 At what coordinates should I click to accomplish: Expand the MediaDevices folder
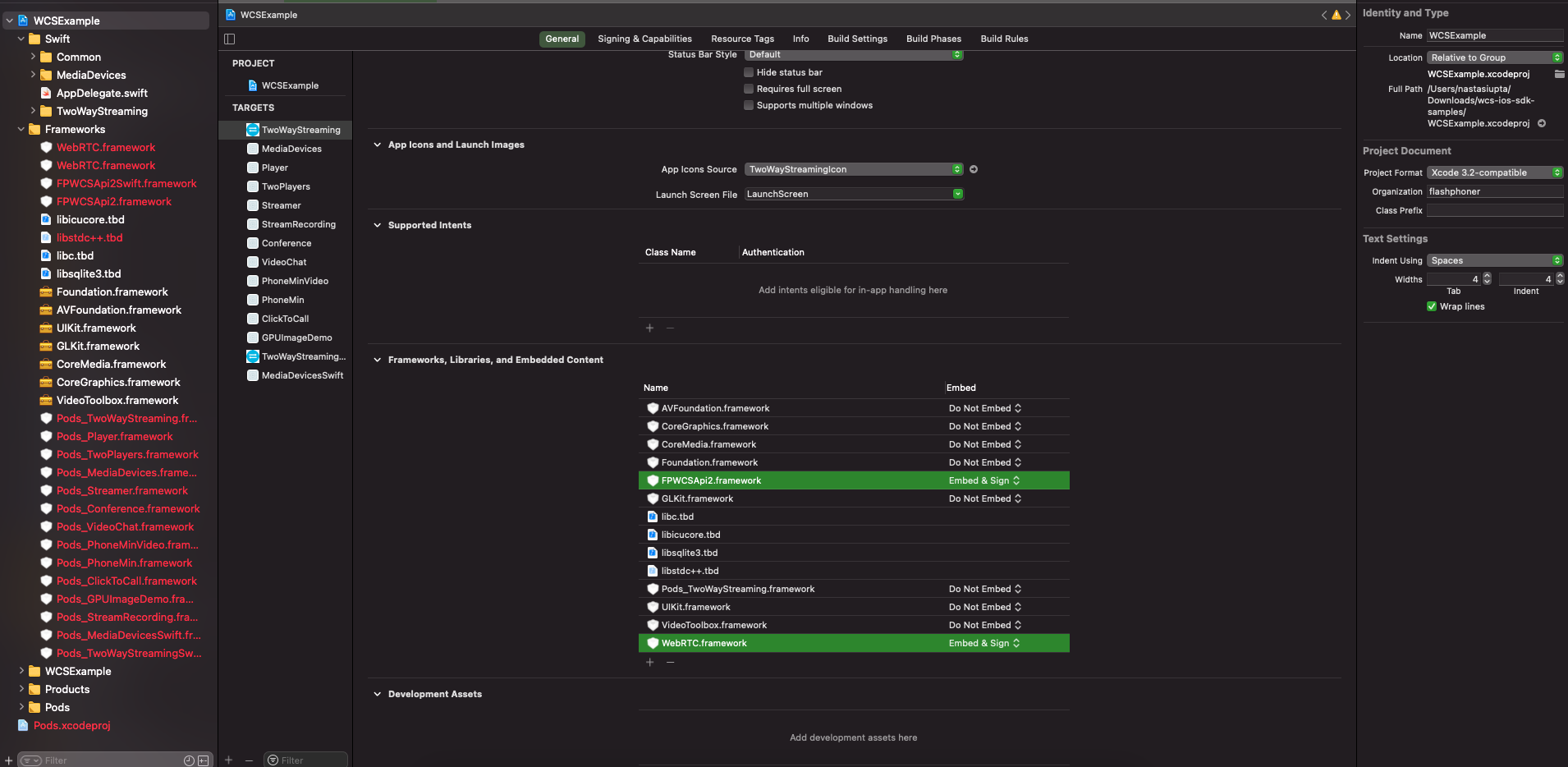33,75
